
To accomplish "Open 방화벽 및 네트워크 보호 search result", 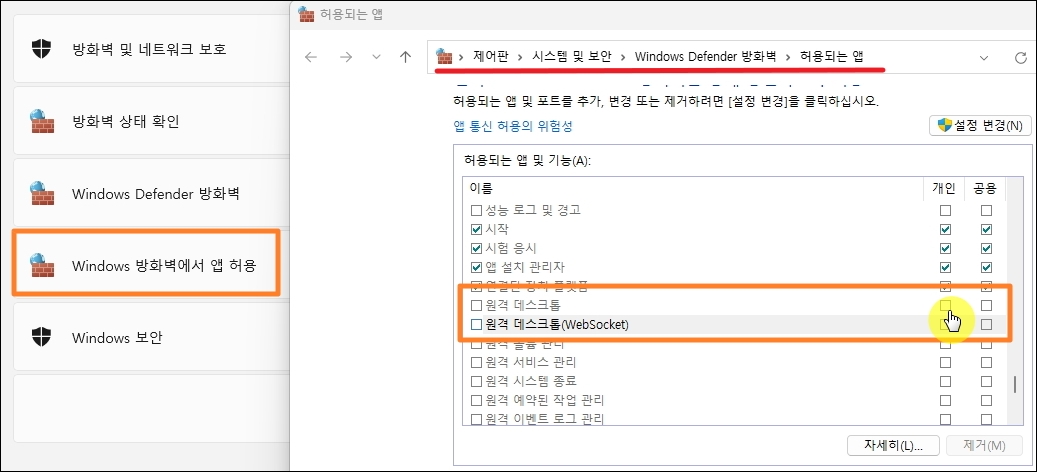I will 151,49.
